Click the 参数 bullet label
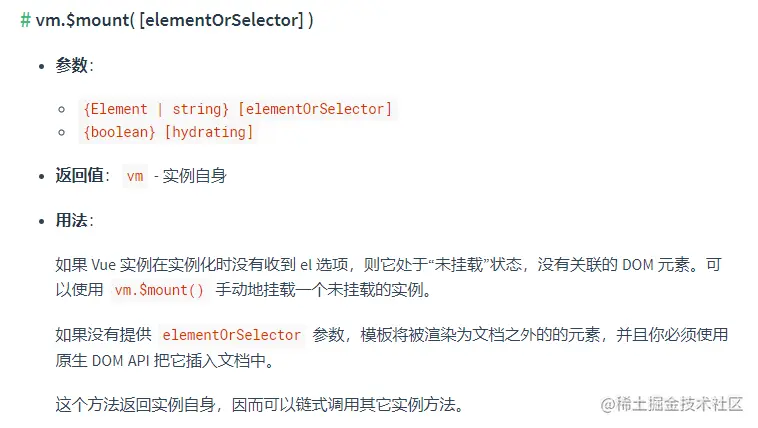This screenshot has height=428, width=758. pos(73,65)
